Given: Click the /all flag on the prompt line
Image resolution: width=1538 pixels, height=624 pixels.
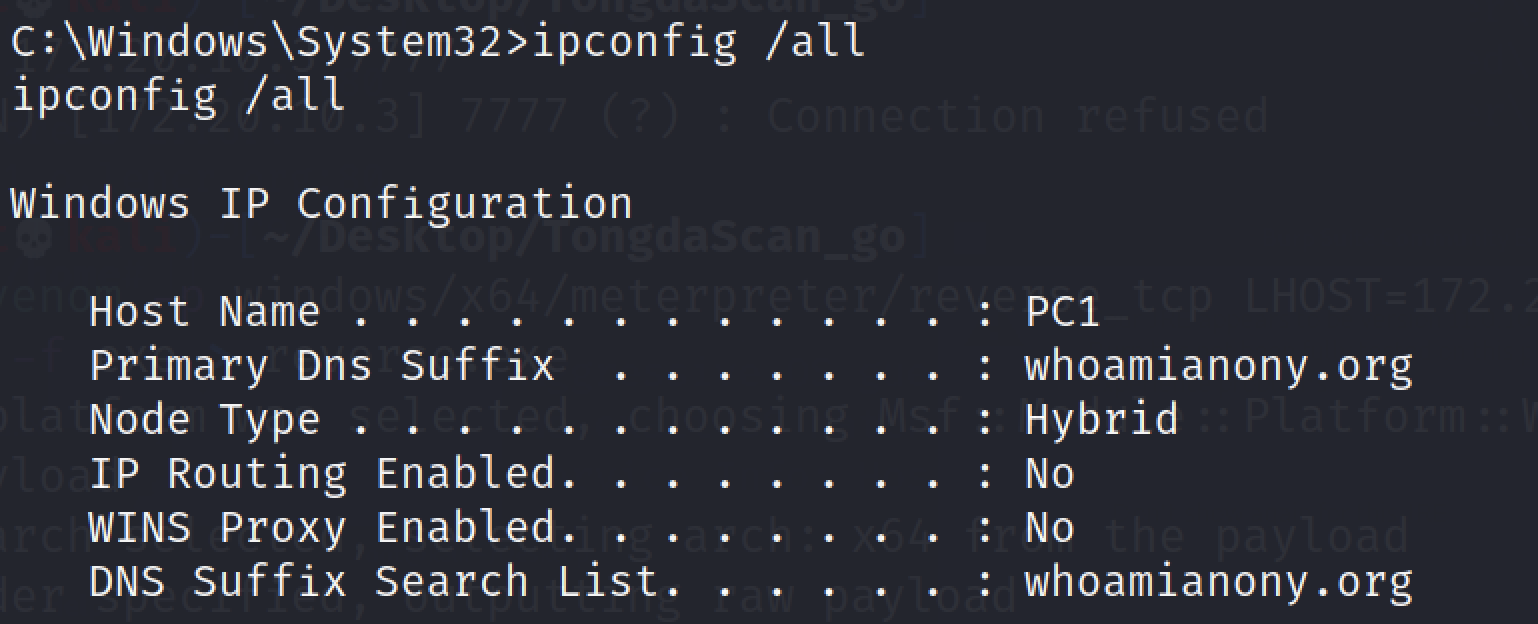Looking at the screenshot, I should pyautogui.click(x=814, y=42).
